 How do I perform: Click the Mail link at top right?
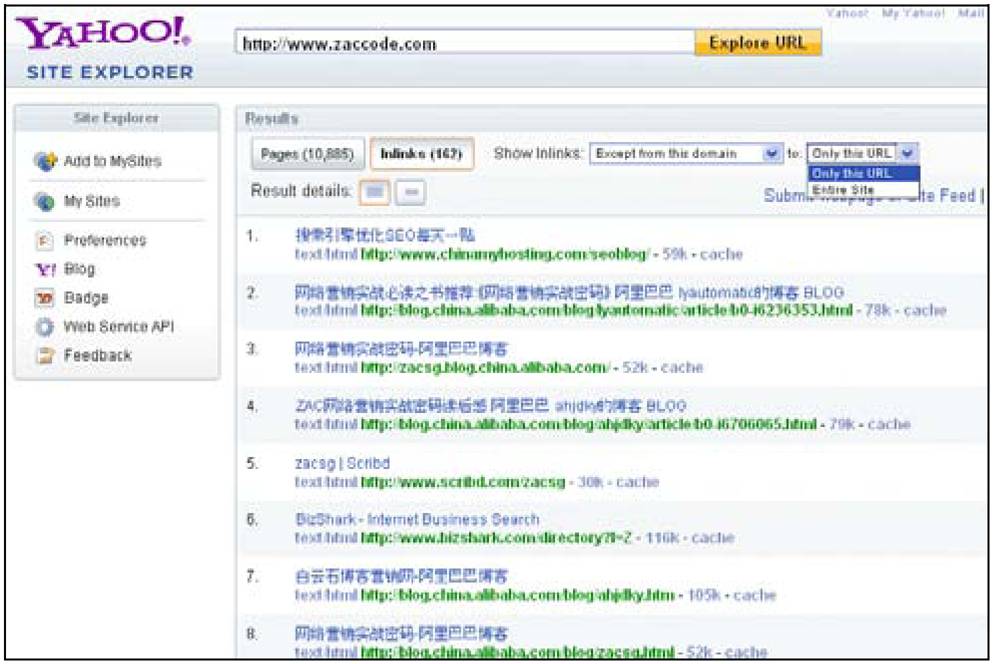point(971,13)
